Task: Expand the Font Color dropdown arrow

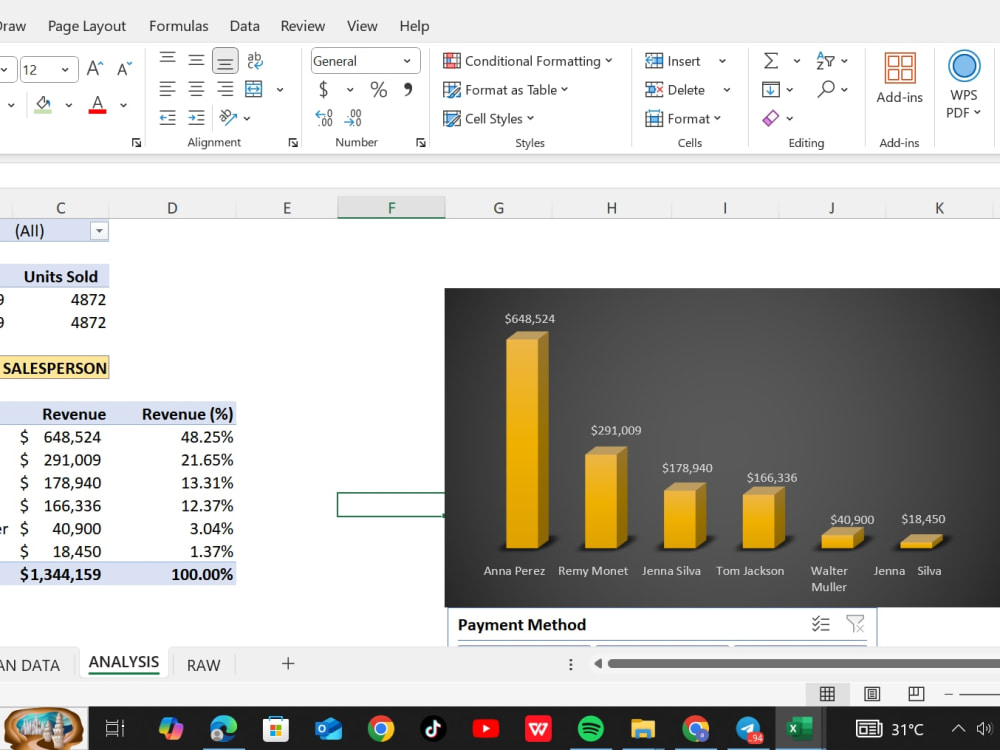Action: click(x=124, y=105)
